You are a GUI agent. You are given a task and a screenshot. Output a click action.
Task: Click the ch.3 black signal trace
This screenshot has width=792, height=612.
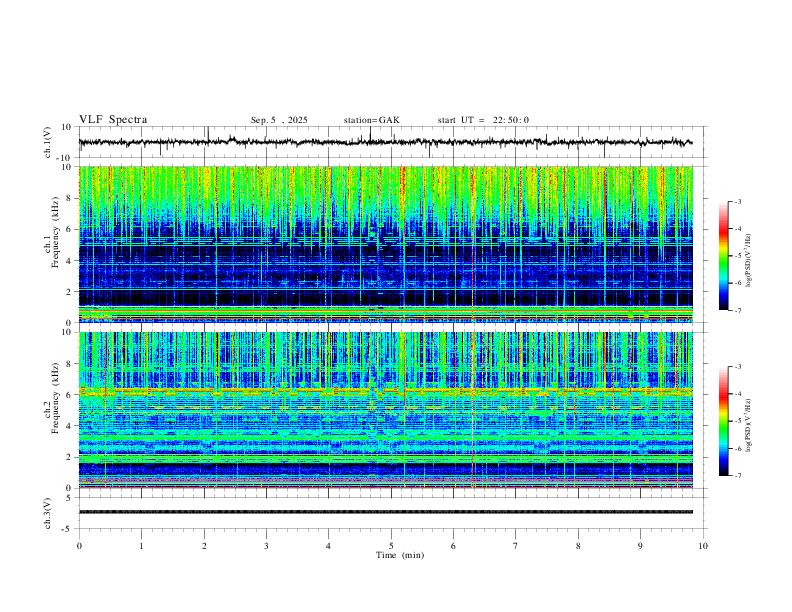[386, 512]
